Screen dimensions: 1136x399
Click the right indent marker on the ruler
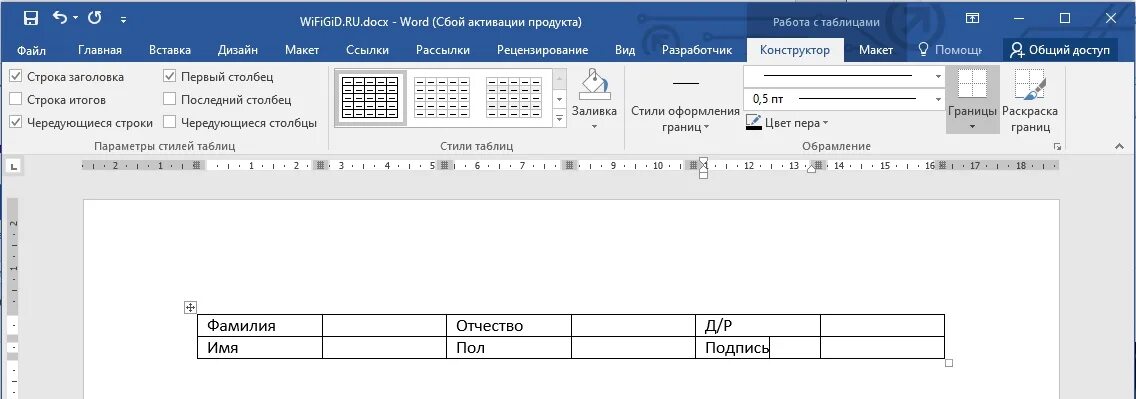coord(811,169)
